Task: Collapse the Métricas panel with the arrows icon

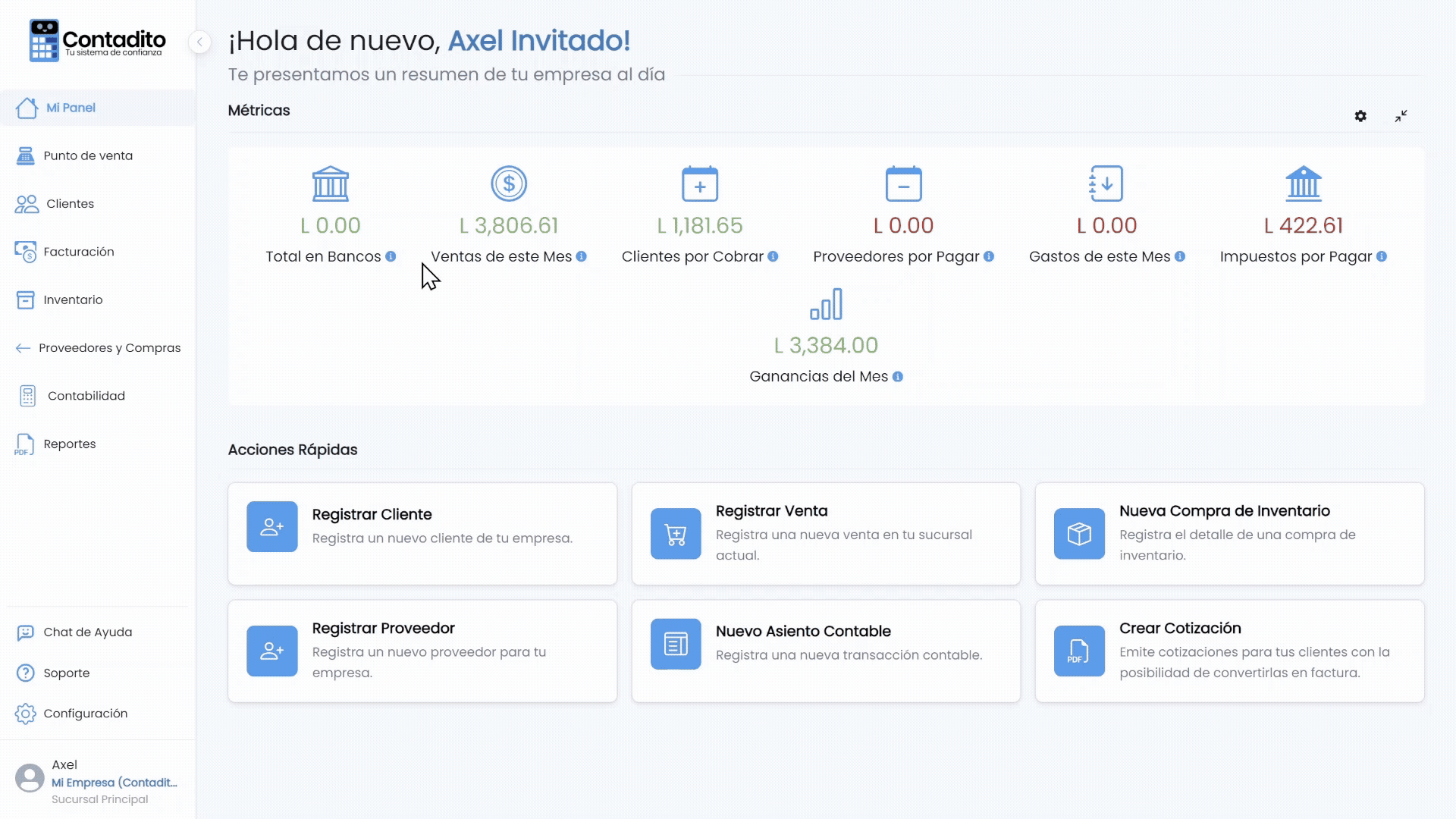Action: click(x=1401, y=116)
